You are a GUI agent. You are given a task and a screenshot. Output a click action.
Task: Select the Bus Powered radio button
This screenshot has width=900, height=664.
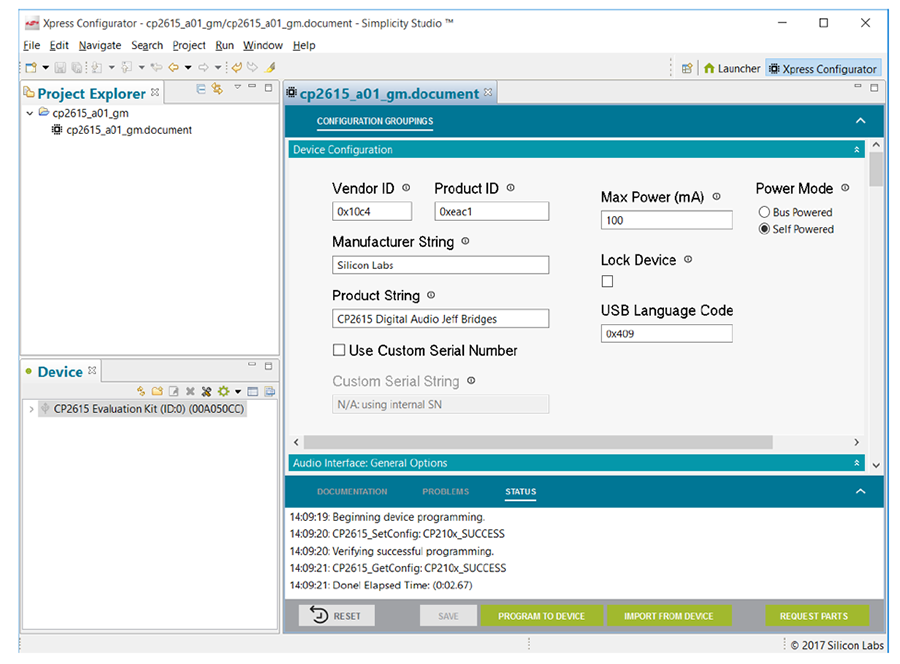[x=764, y=212]
